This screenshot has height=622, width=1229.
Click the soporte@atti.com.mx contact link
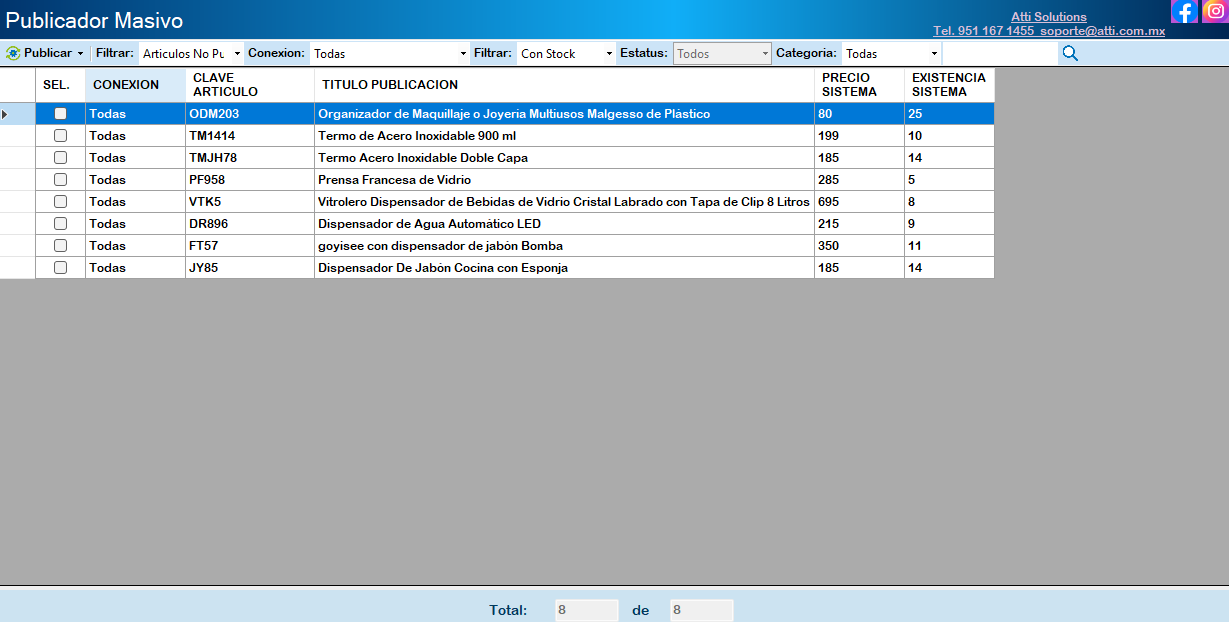coord(1102,31)
